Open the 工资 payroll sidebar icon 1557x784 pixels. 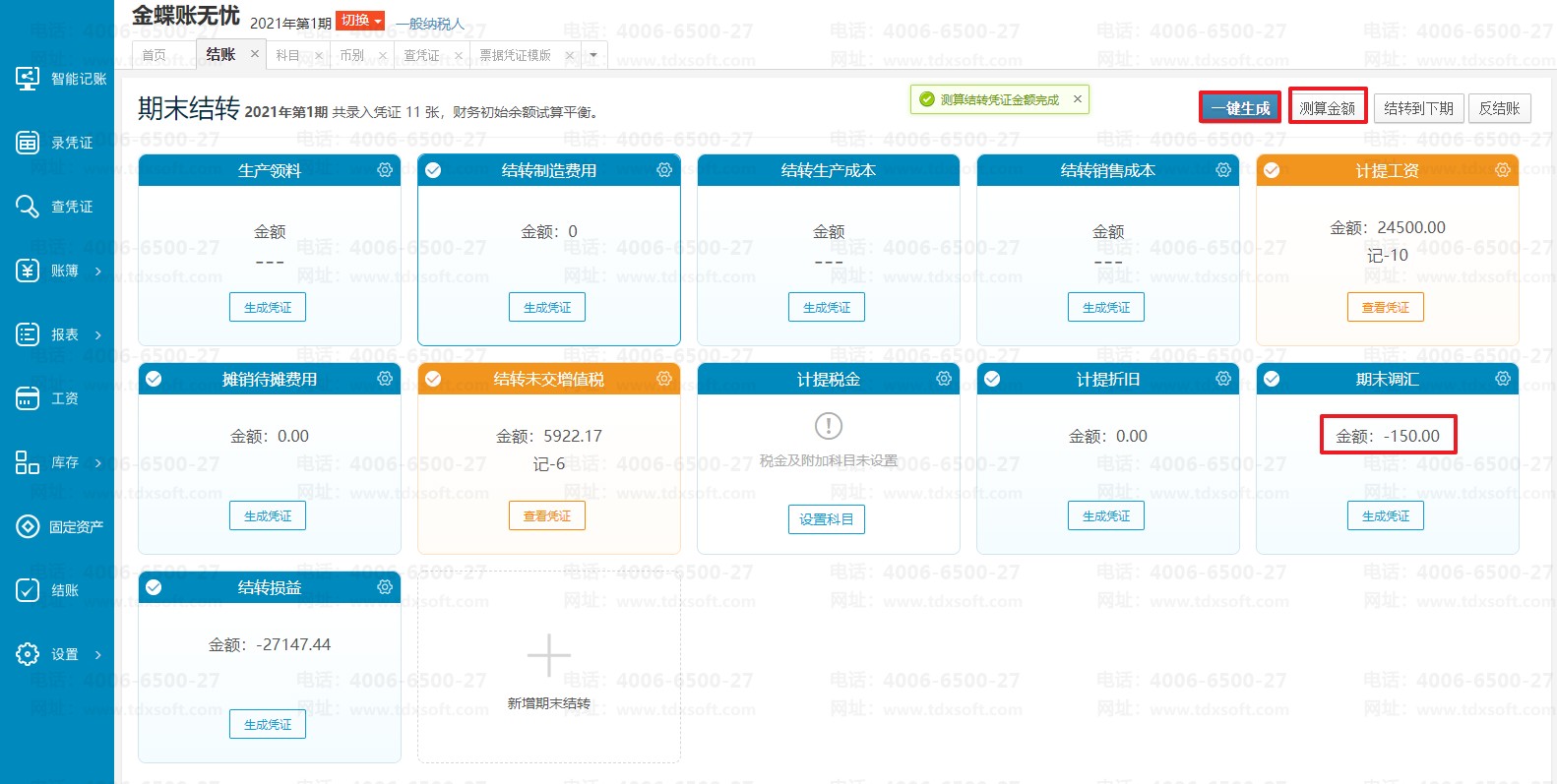coord(28,398)
